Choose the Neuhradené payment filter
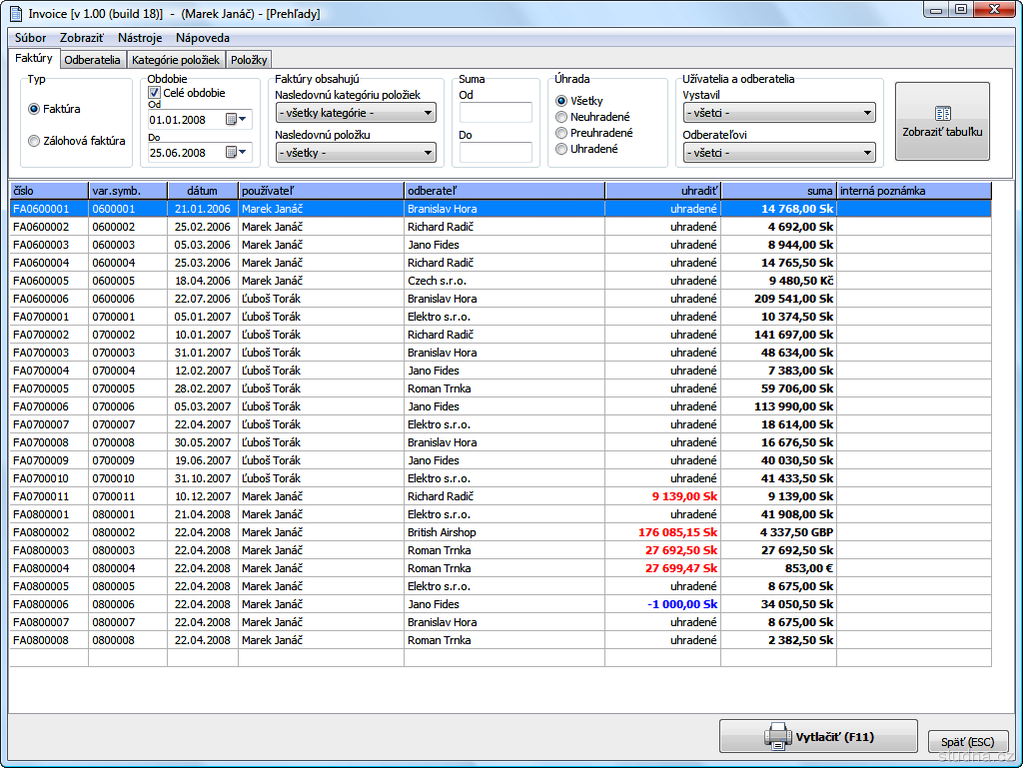Image resolution: width=1023 pixels, height=768 pixels. coord(562,117)
